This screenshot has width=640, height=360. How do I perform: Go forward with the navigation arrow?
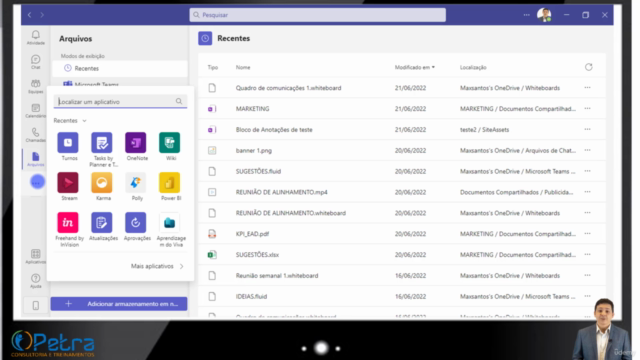click(x=42, y=15)
